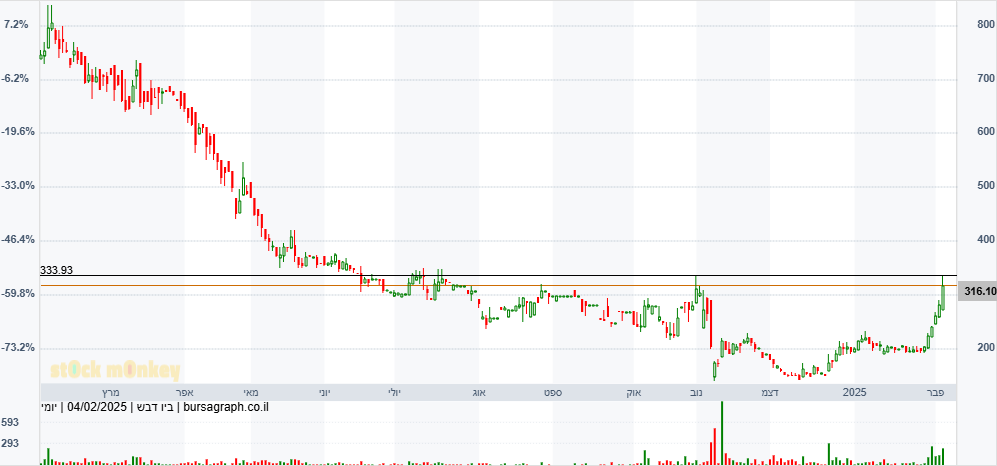Screen dimensions: 997x466
Task: Click the black horizontal line at 333.93
Action: click(498, 276)
